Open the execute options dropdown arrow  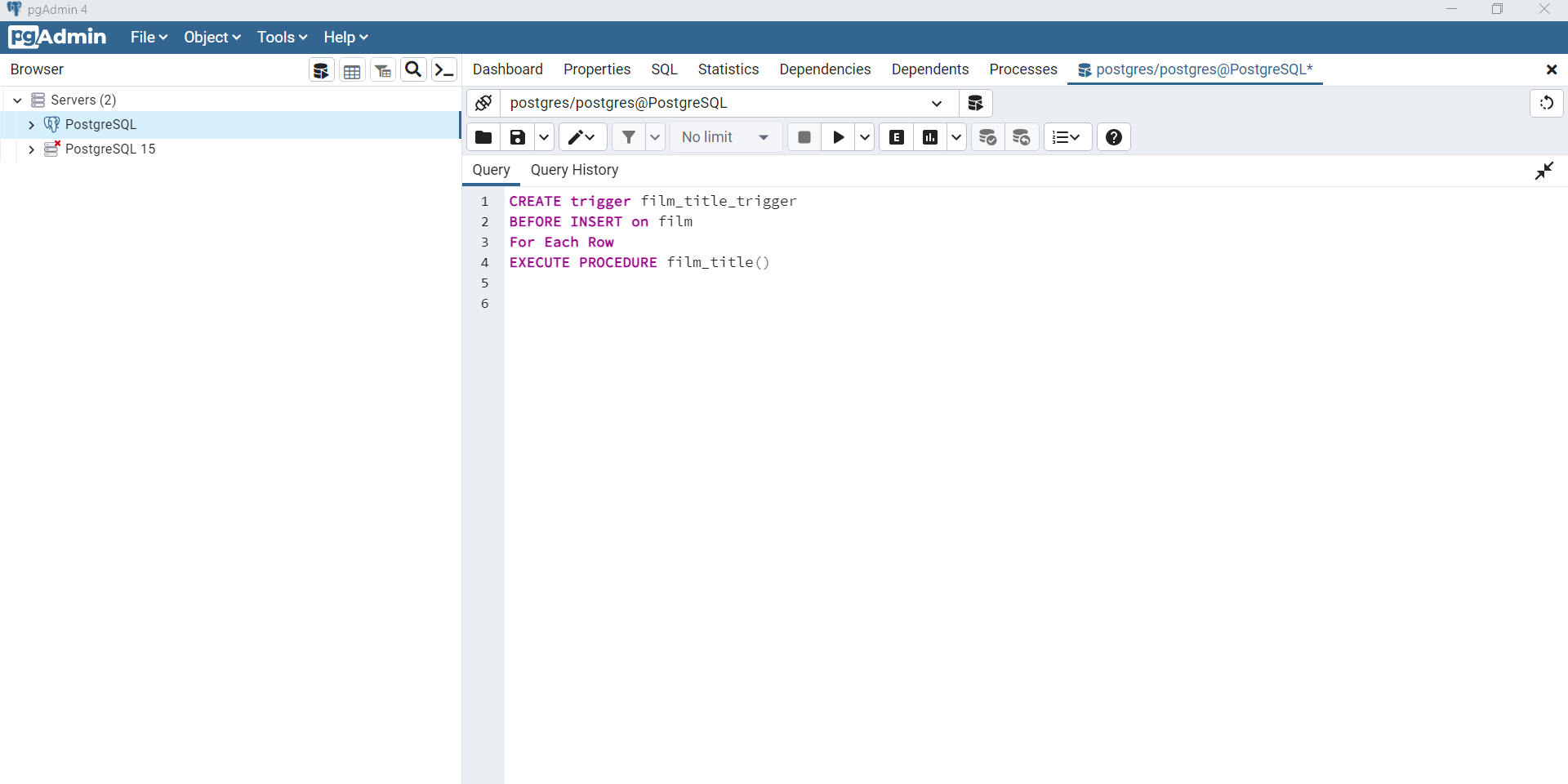tap(865, 137)
